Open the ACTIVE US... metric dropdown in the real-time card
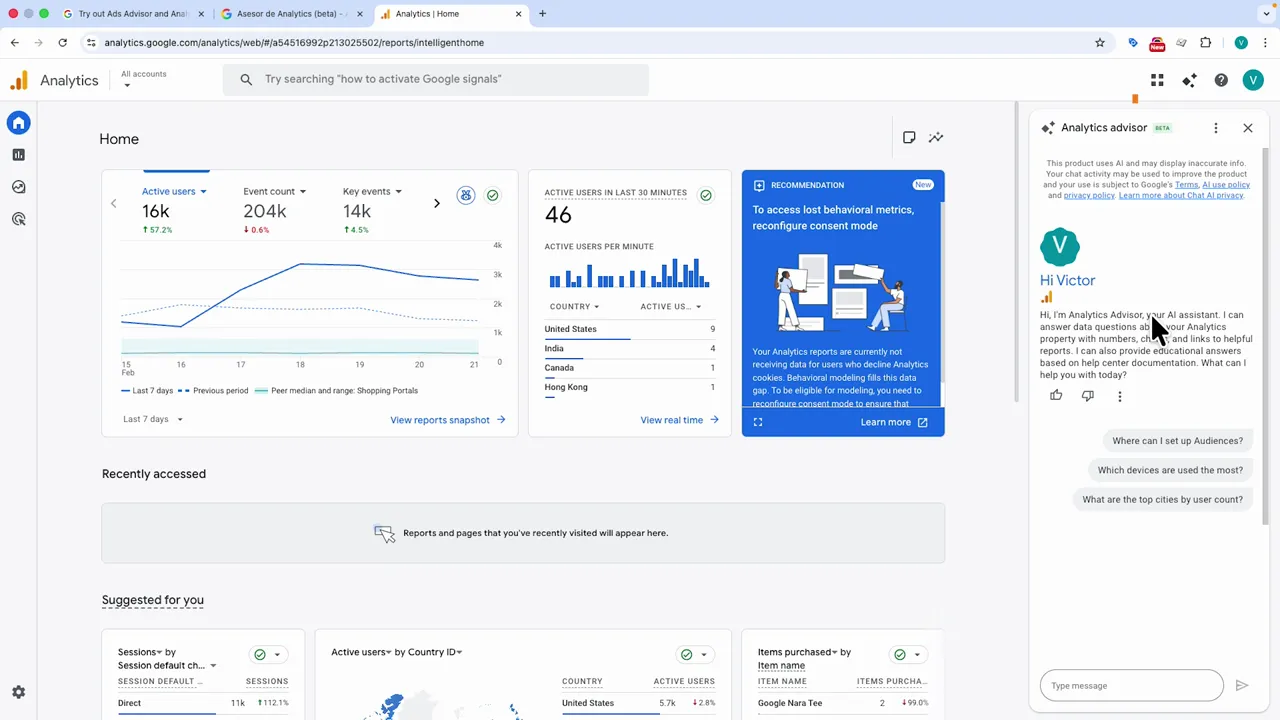The width and height of the screenshot is (1280, 720). (x=671, y=307)
